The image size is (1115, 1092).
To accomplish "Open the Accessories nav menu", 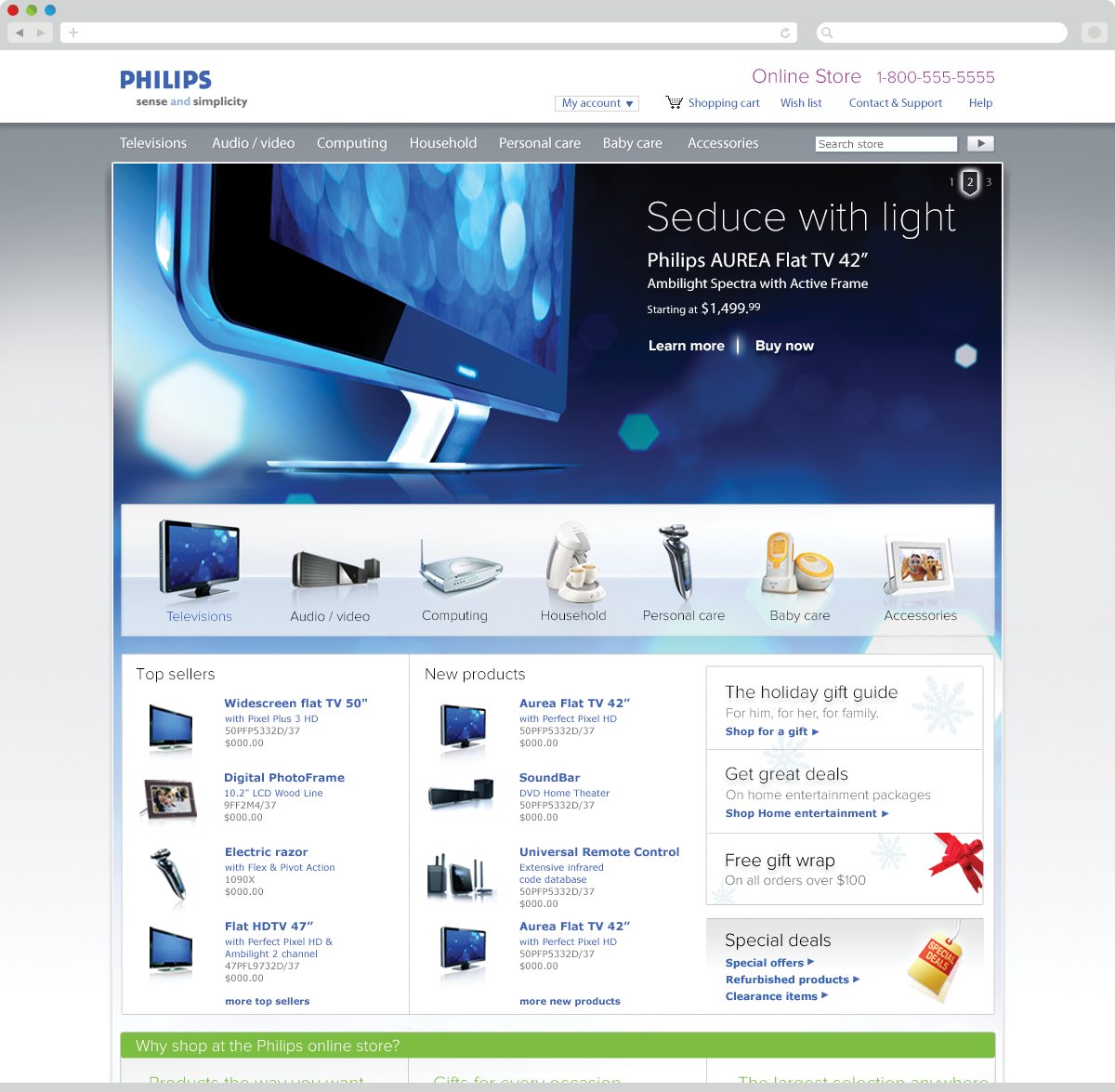I will (x=723, y=143).
